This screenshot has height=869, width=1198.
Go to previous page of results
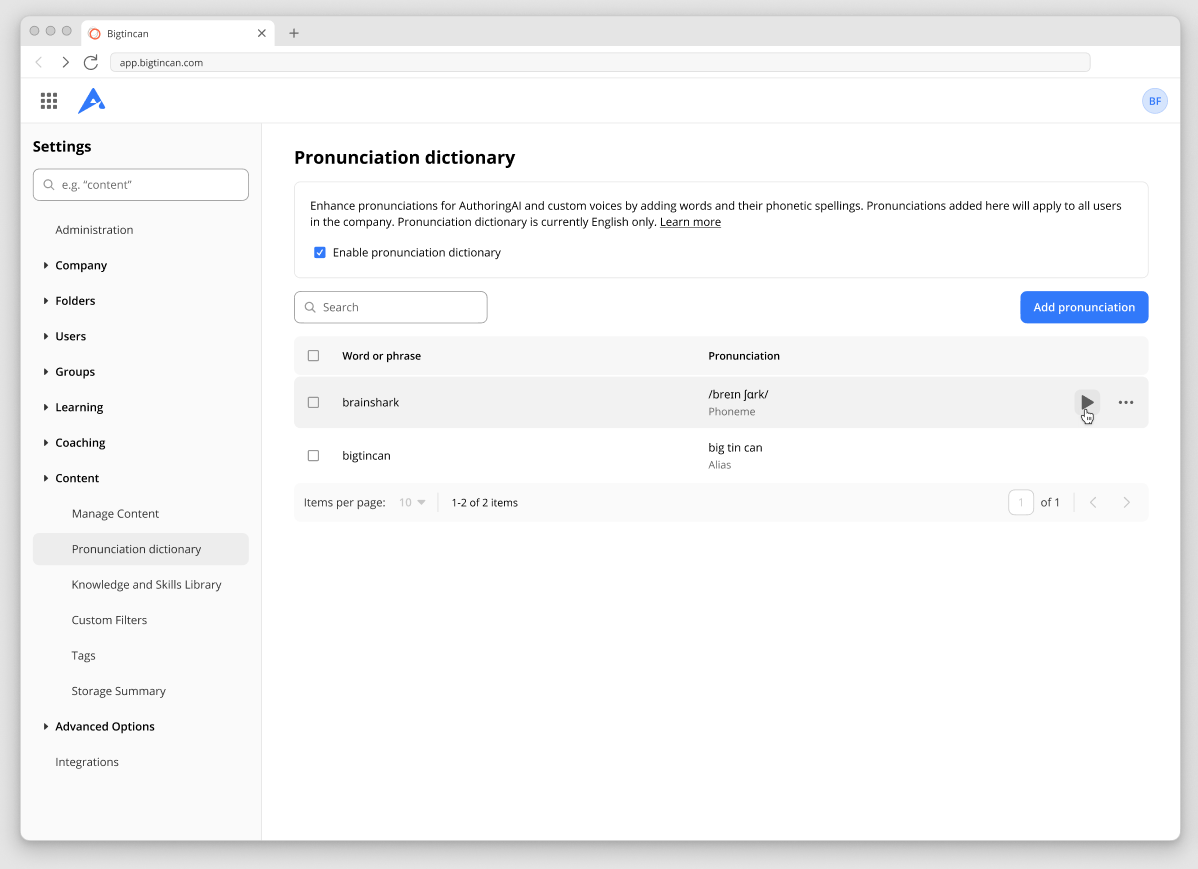click(x=1093, y=502)
